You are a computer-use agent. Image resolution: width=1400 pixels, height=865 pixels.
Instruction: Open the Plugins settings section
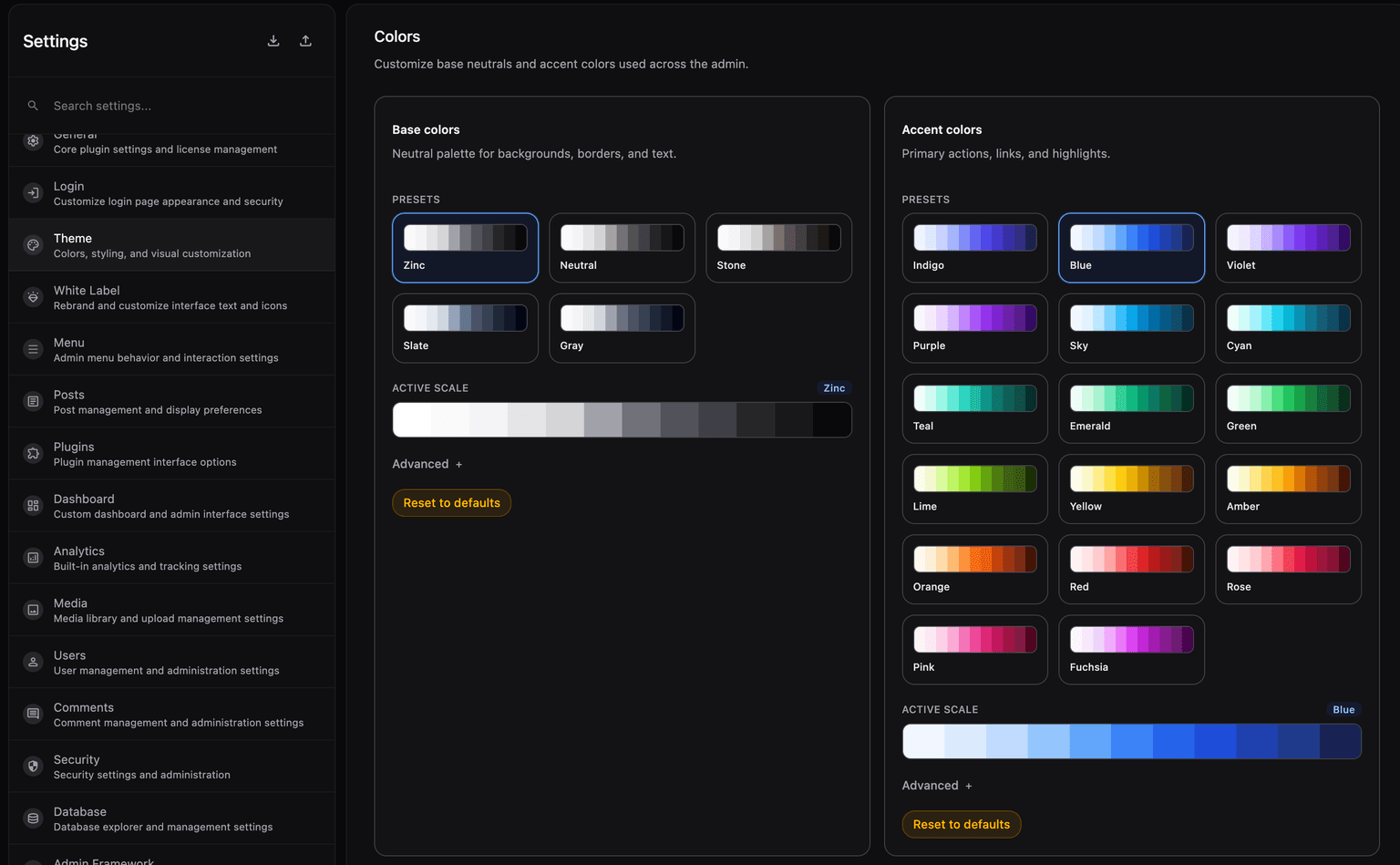point(171,453)
